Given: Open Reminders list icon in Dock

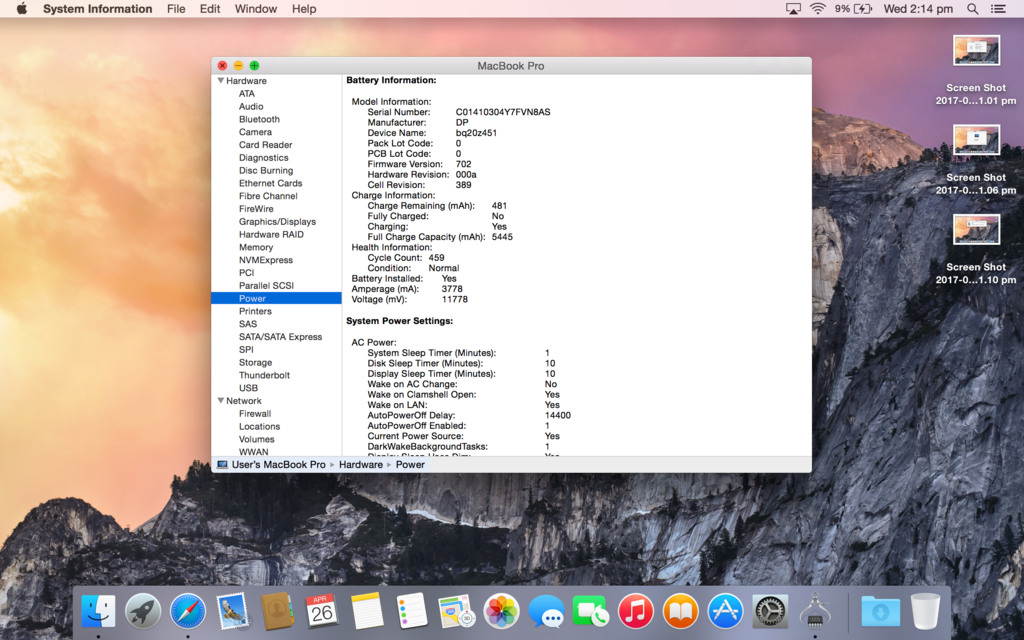Looking at the screenshot, I should [411, 612].
